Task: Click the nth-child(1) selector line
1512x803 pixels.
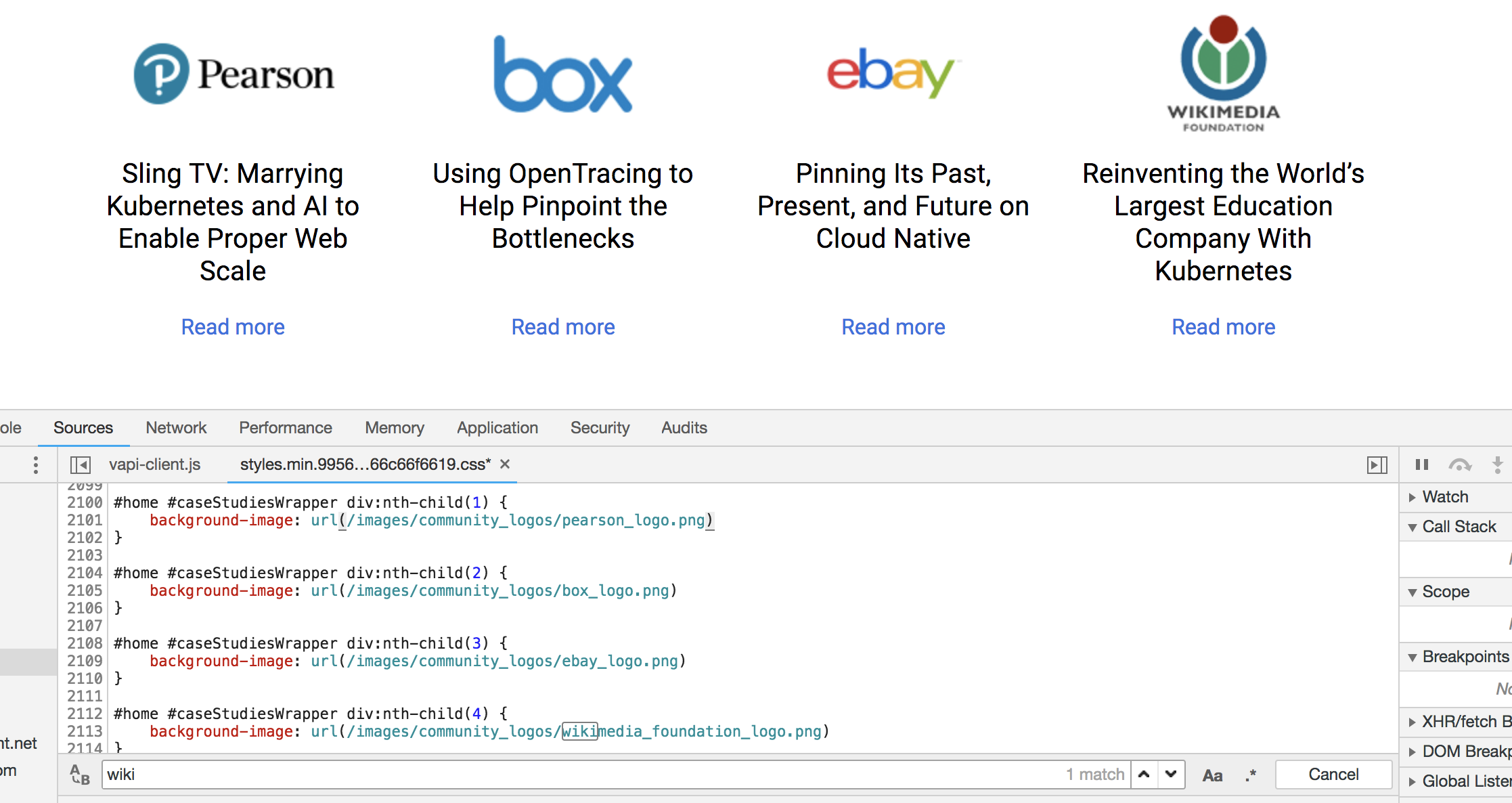Action: tap(311, 502)
